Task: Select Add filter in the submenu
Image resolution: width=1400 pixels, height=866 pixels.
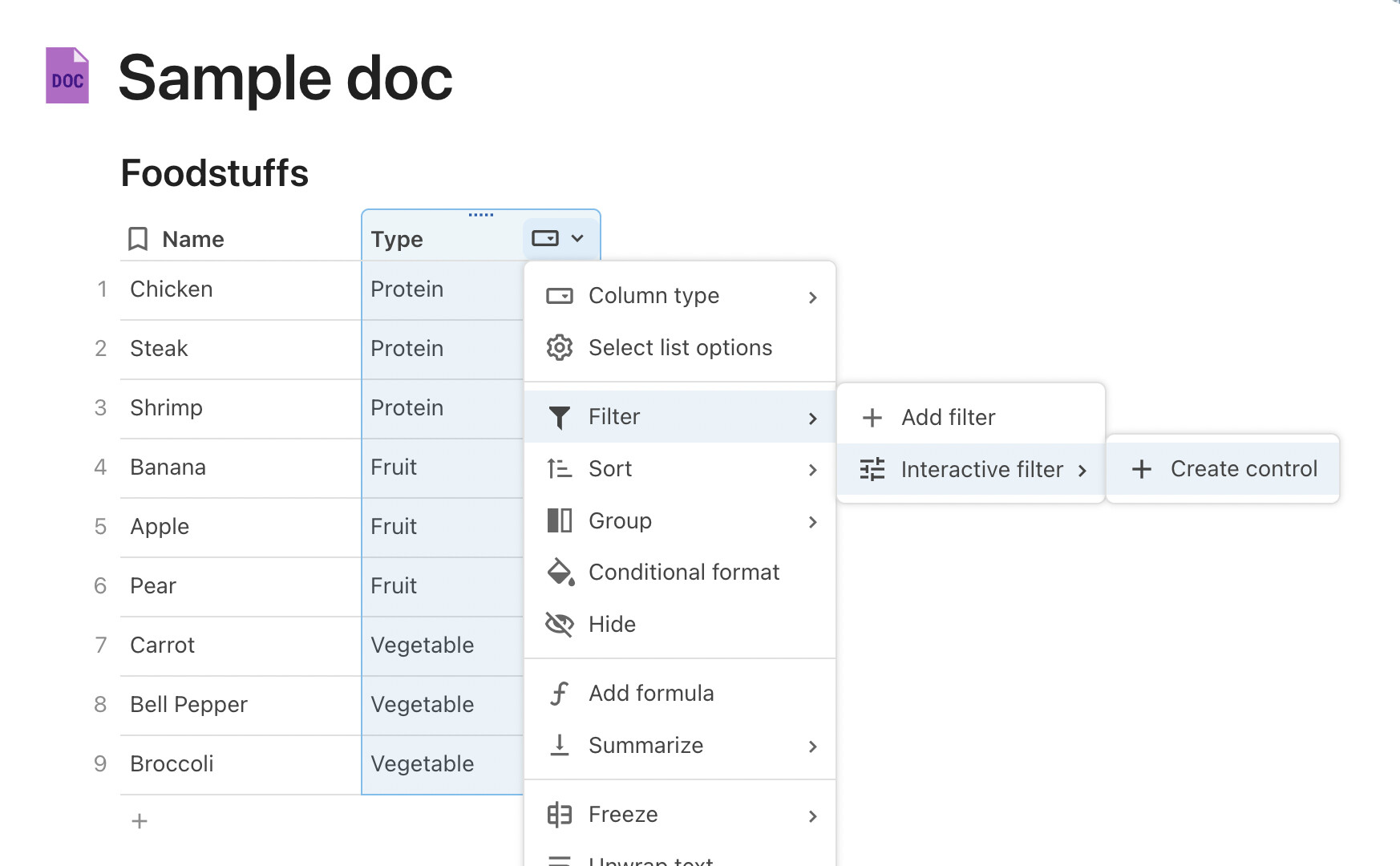Action: click(948, 418)
